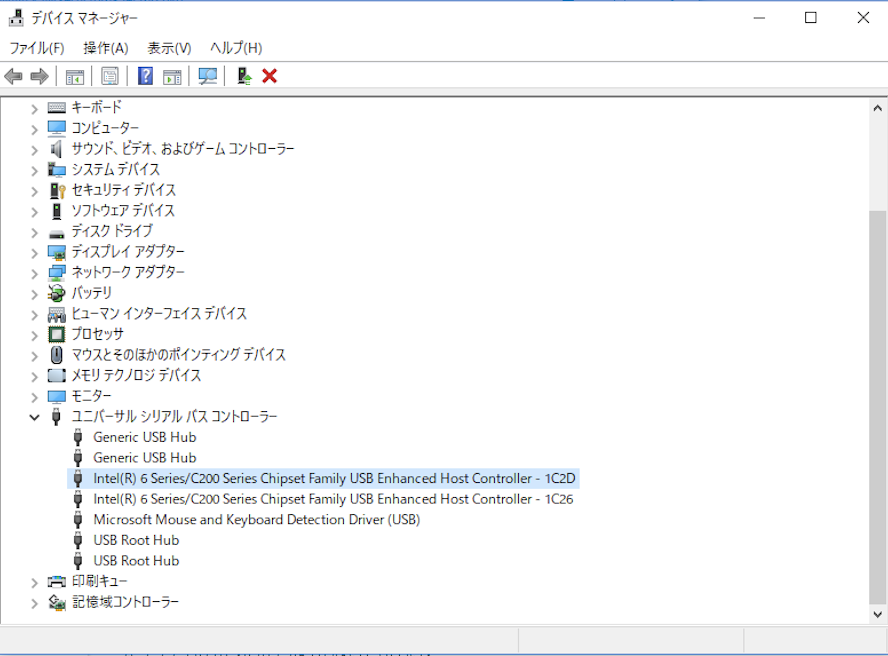The image size is (888, 656).
Task: Open the 表示(V) menu
Action: point(169,48)
